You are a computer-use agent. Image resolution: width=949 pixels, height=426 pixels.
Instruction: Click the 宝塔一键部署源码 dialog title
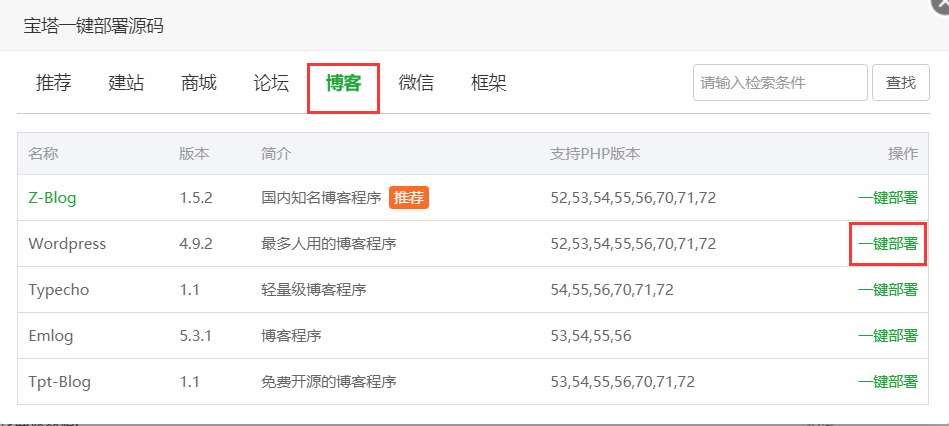(94, 26)
